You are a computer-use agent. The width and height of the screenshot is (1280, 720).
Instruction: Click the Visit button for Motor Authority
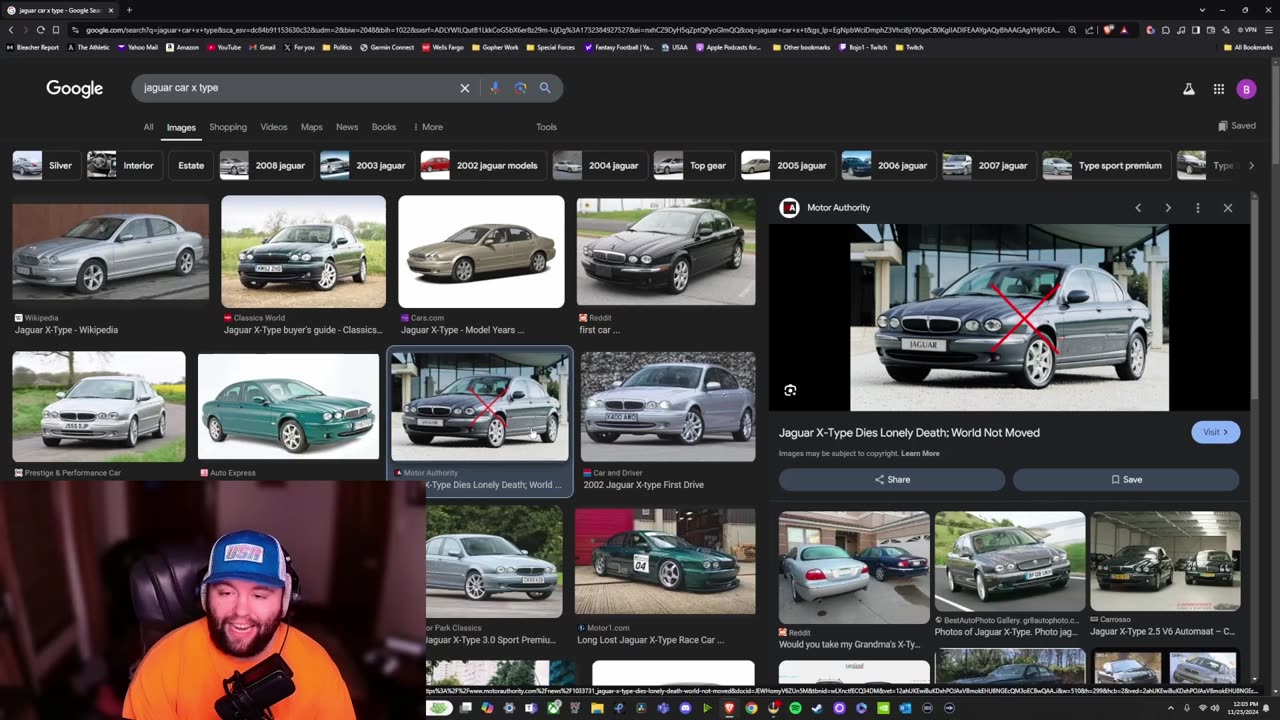point(1216,432)
